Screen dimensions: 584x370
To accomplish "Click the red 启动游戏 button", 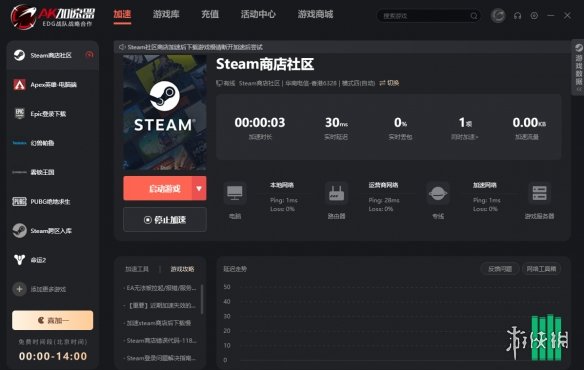I will coord(158,189).
